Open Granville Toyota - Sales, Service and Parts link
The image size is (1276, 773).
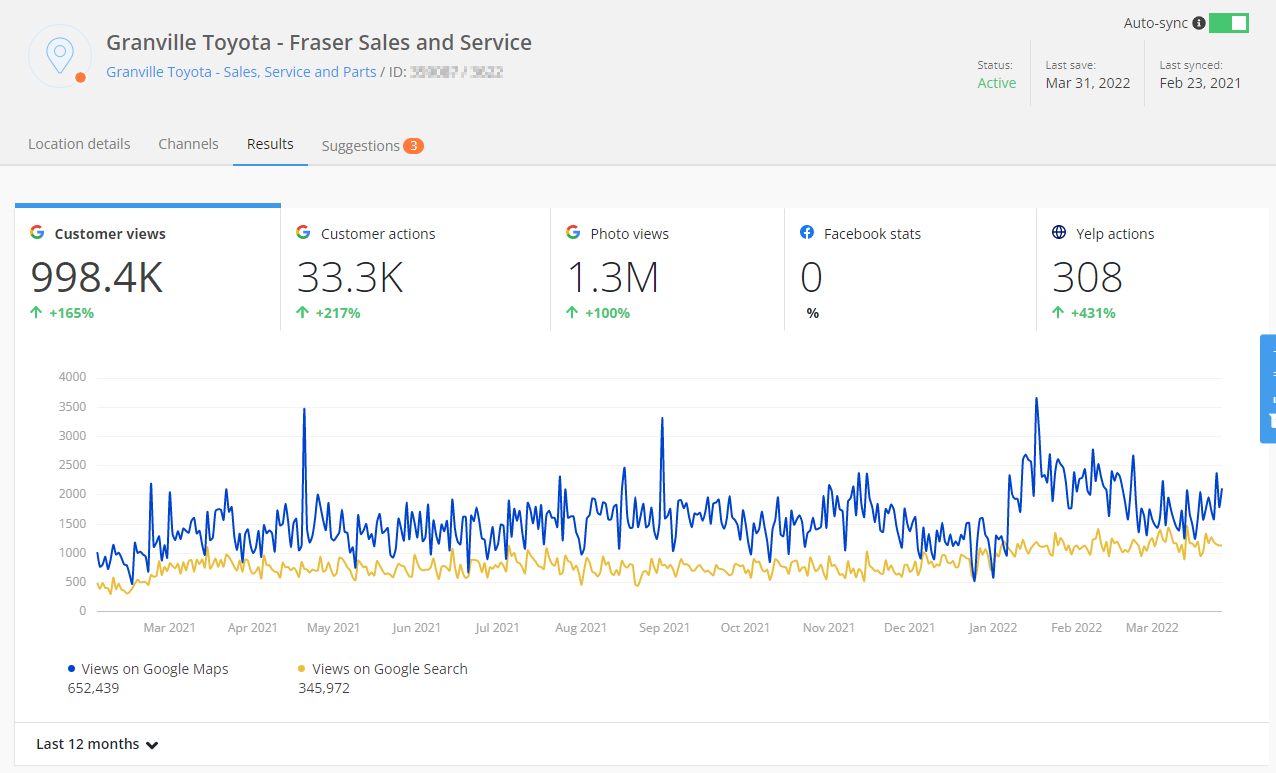[241, 72]
